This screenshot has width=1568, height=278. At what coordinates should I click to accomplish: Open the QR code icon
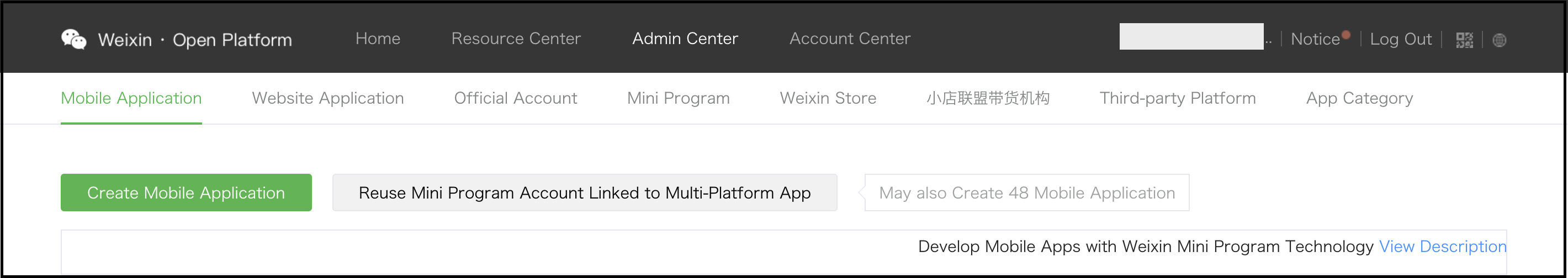(x=1464, y=40)
